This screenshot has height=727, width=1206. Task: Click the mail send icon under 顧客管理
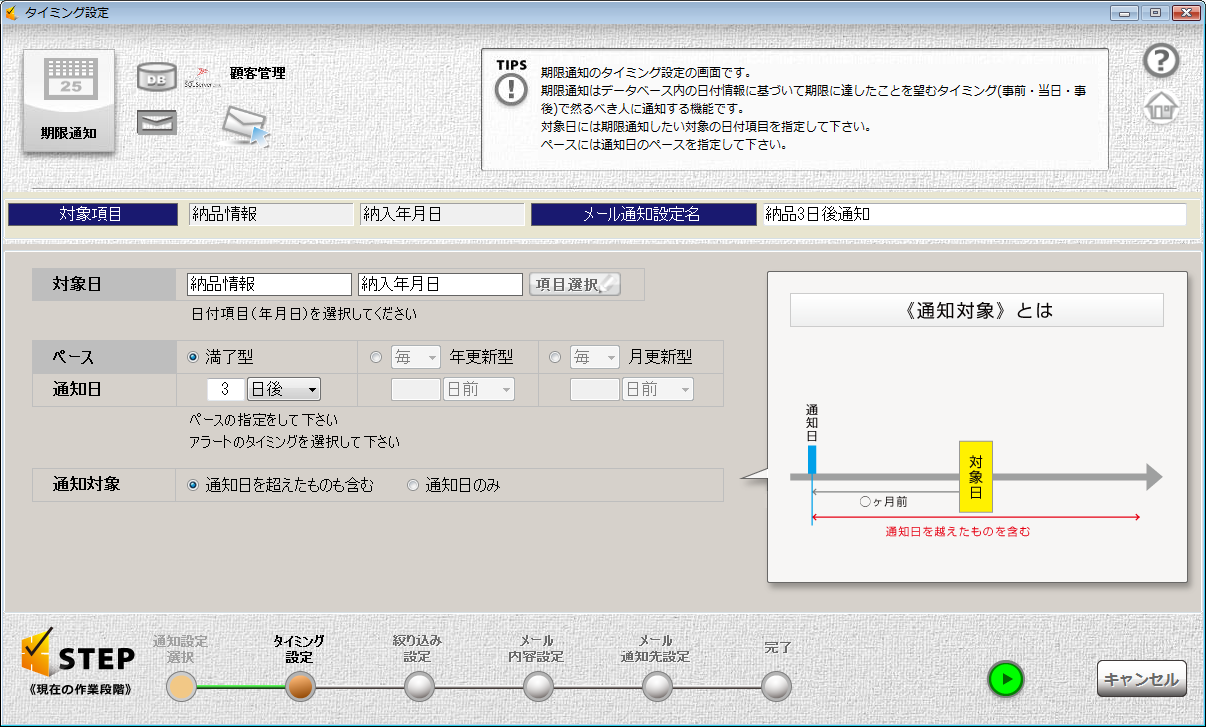[245, 126]
